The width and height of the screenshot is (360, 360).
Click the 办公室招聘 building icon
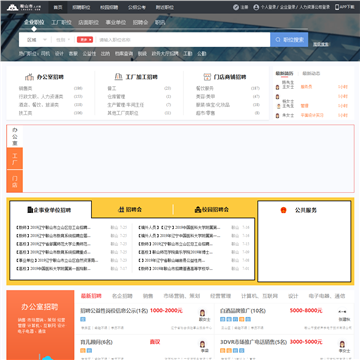click(29, 77)
